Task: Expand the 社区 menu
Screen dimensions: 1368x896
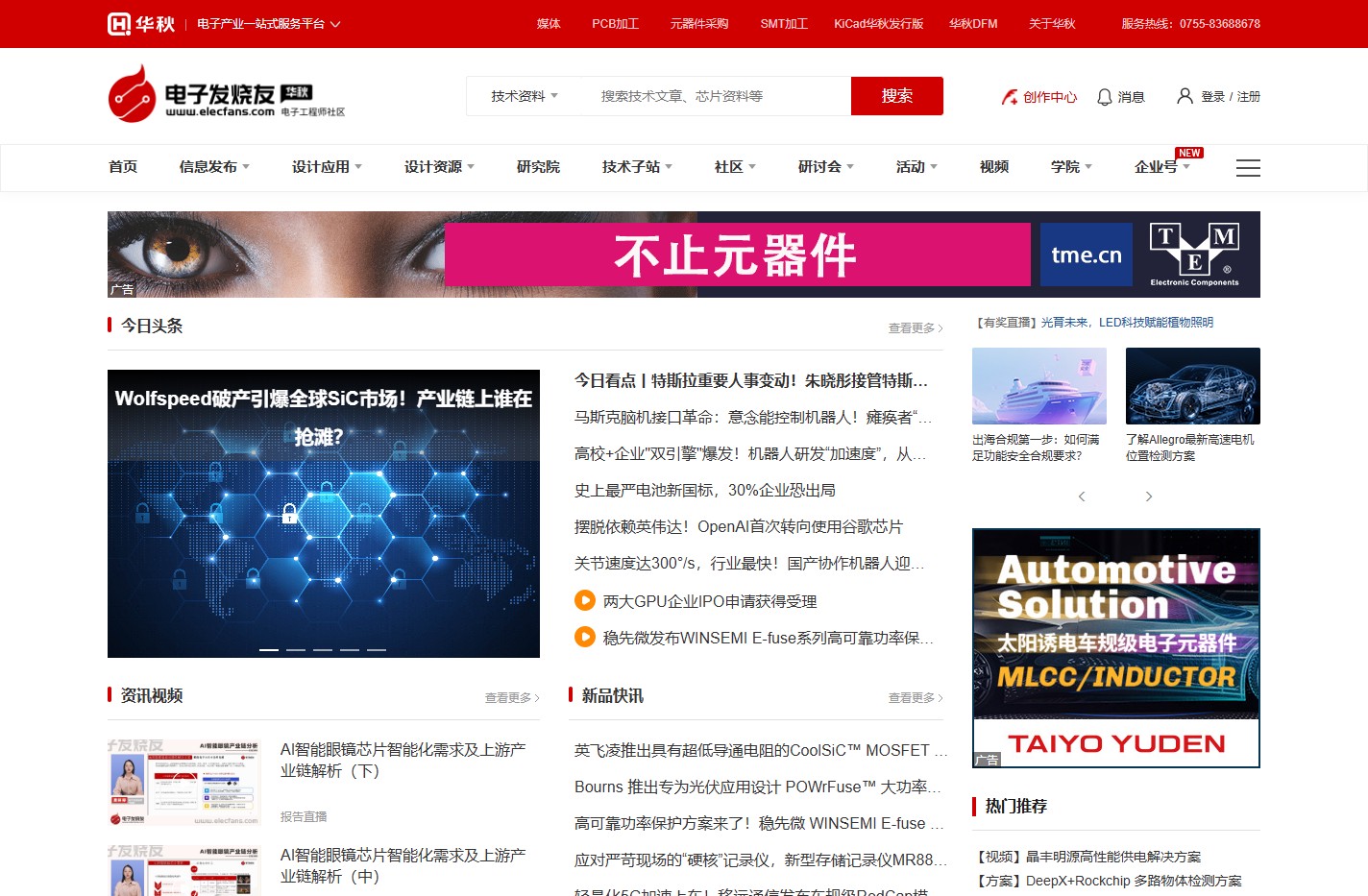Action: click(x=735, y=167)
